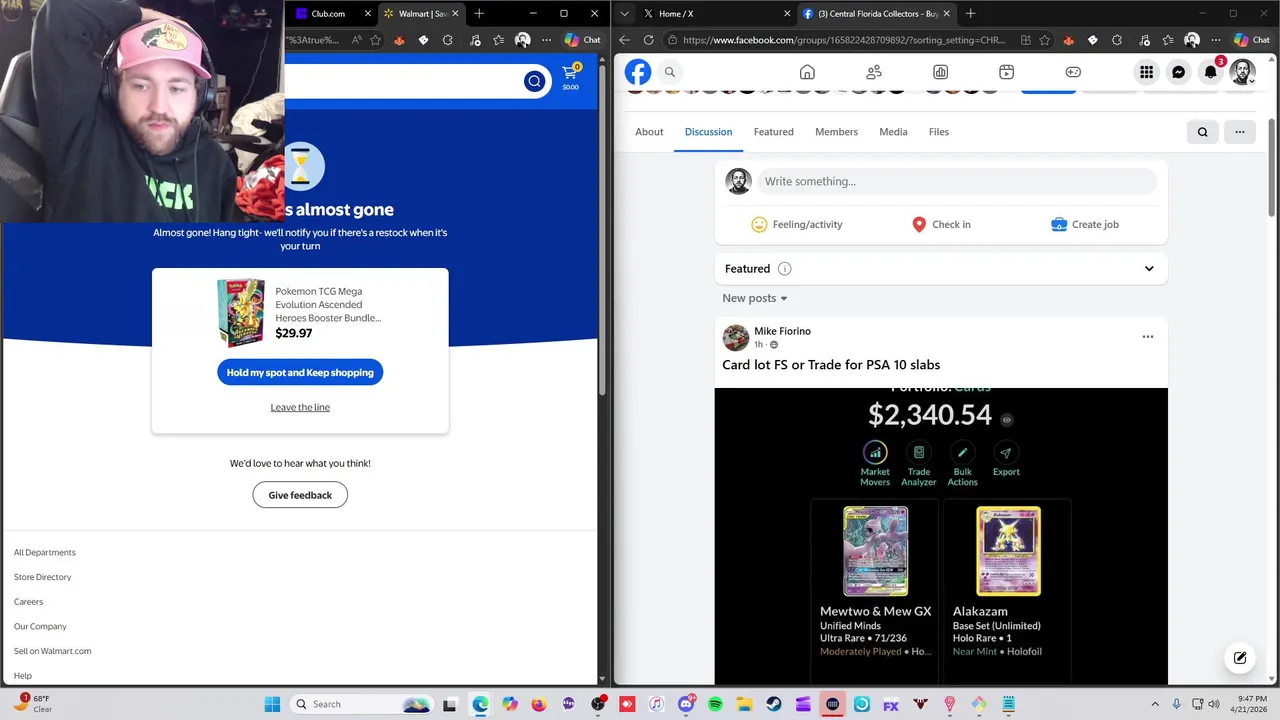Screen dimensions: 1280x720
Task: Open Facebook Home icon in top navigation
Action: [x=807, y=72]
